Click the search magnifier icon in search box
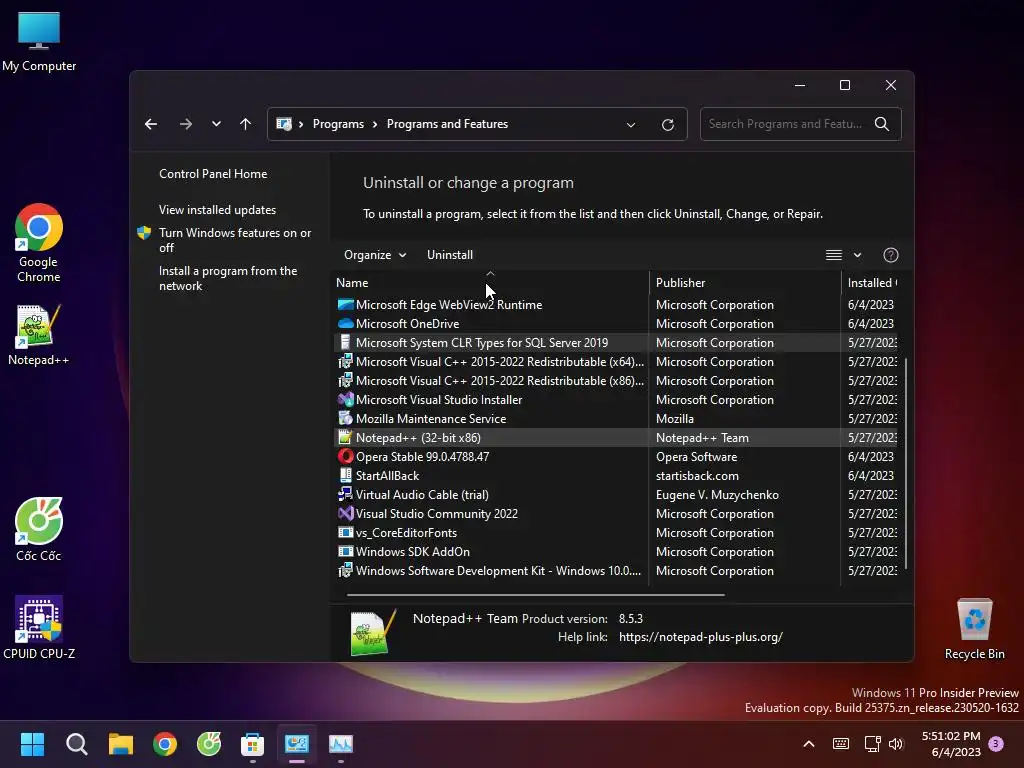 coord(882,124)
